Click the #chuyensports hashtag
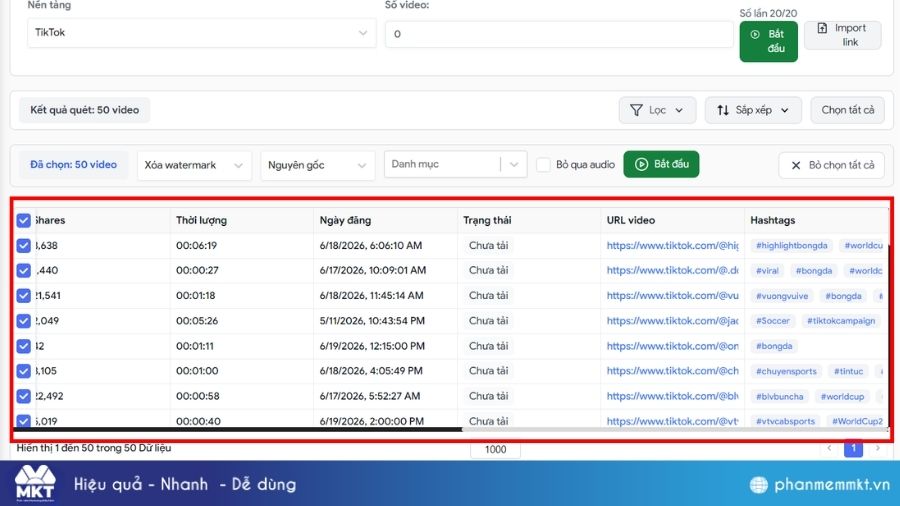 pos(786,371)
